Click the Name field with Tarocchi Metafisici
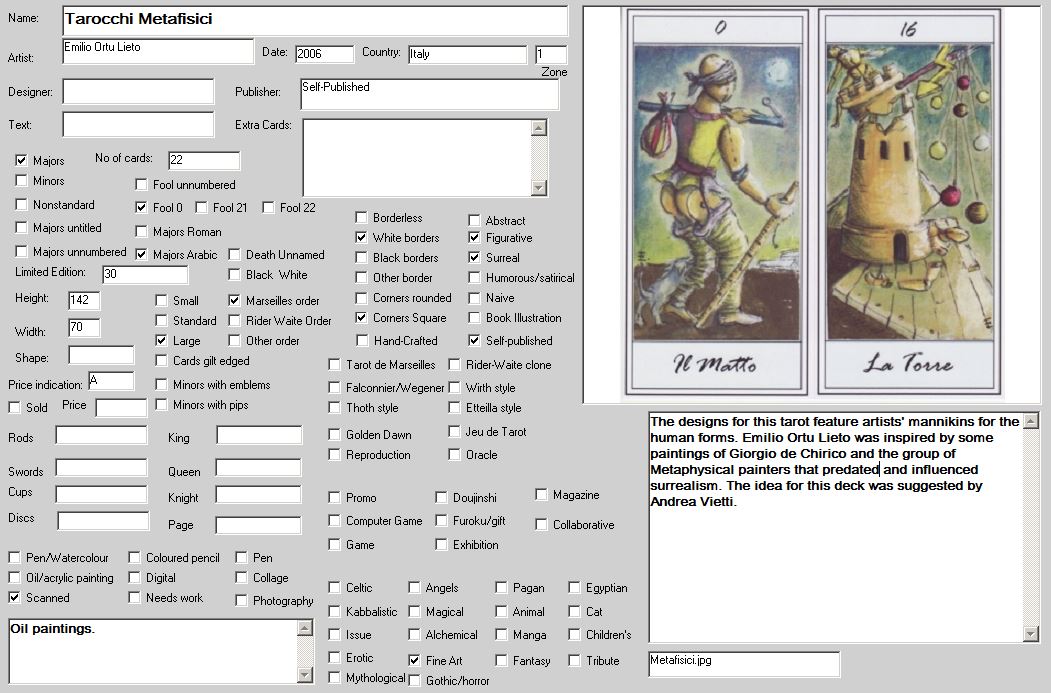 314,20
